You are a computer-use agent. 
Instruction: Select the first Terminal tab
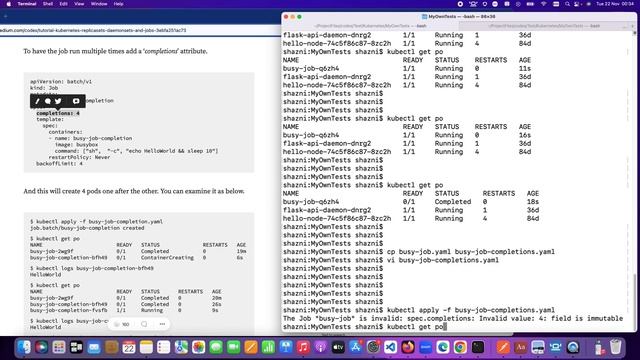click(370, 26)
